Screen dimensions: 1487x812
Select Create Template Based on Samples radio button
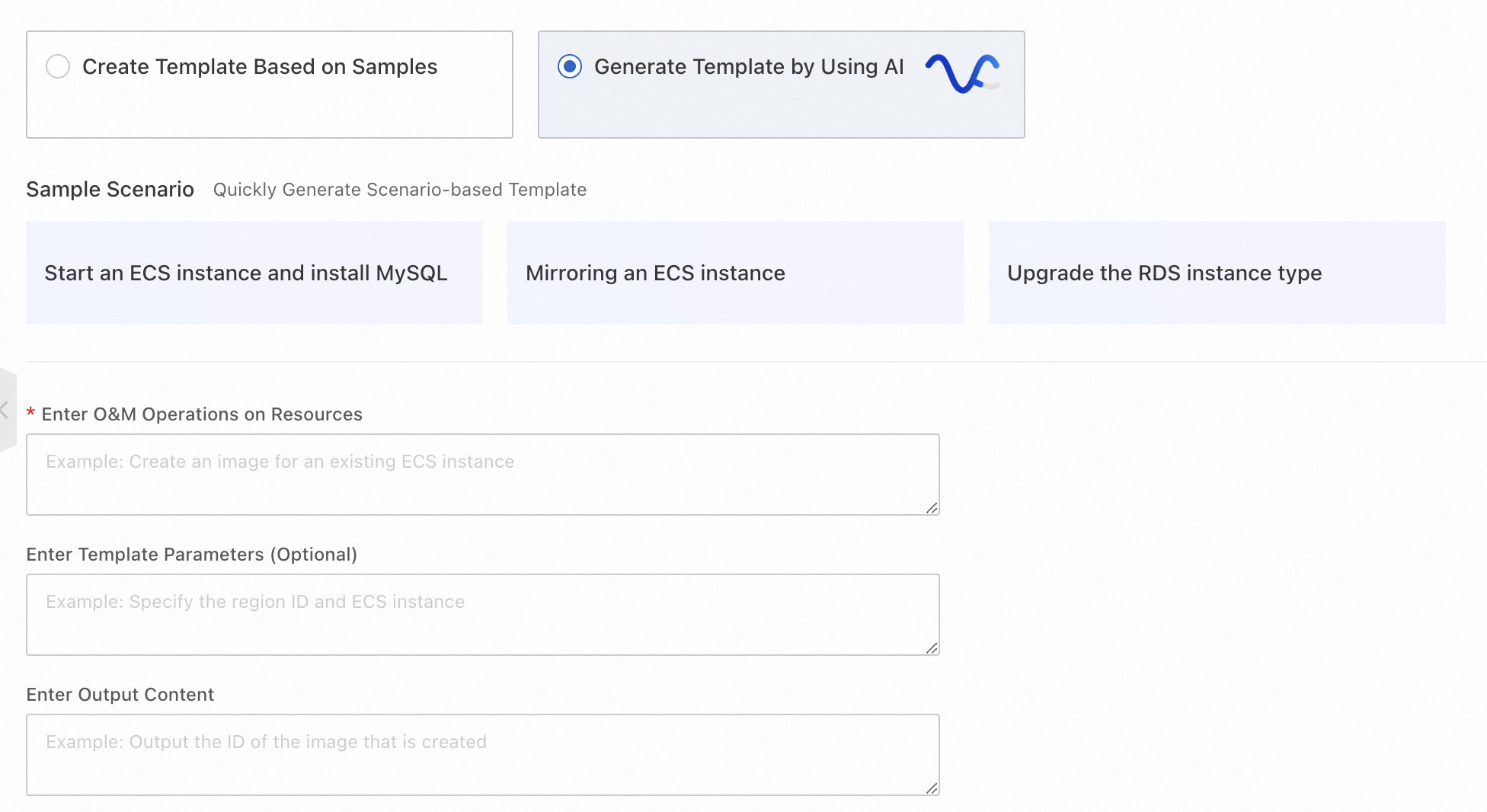pos(58,66)
